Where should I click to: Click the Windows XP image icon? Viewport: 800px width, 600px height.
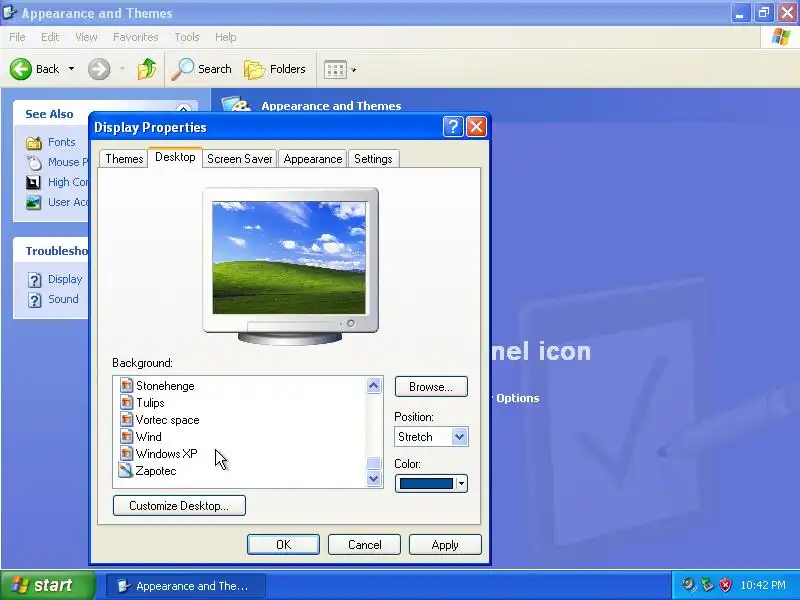tap(126, 453)
